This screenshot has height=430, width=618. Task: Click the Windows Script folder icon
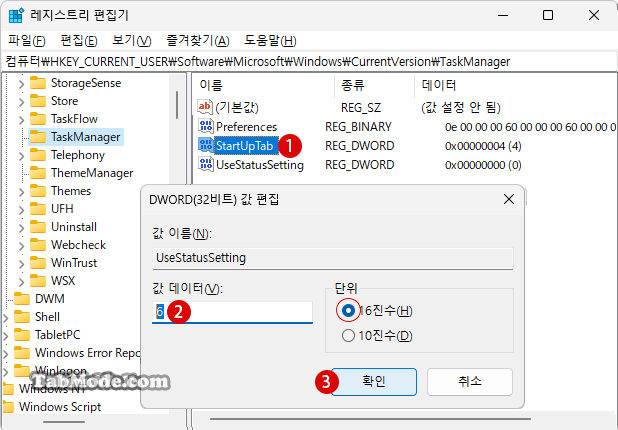point(9,407)
